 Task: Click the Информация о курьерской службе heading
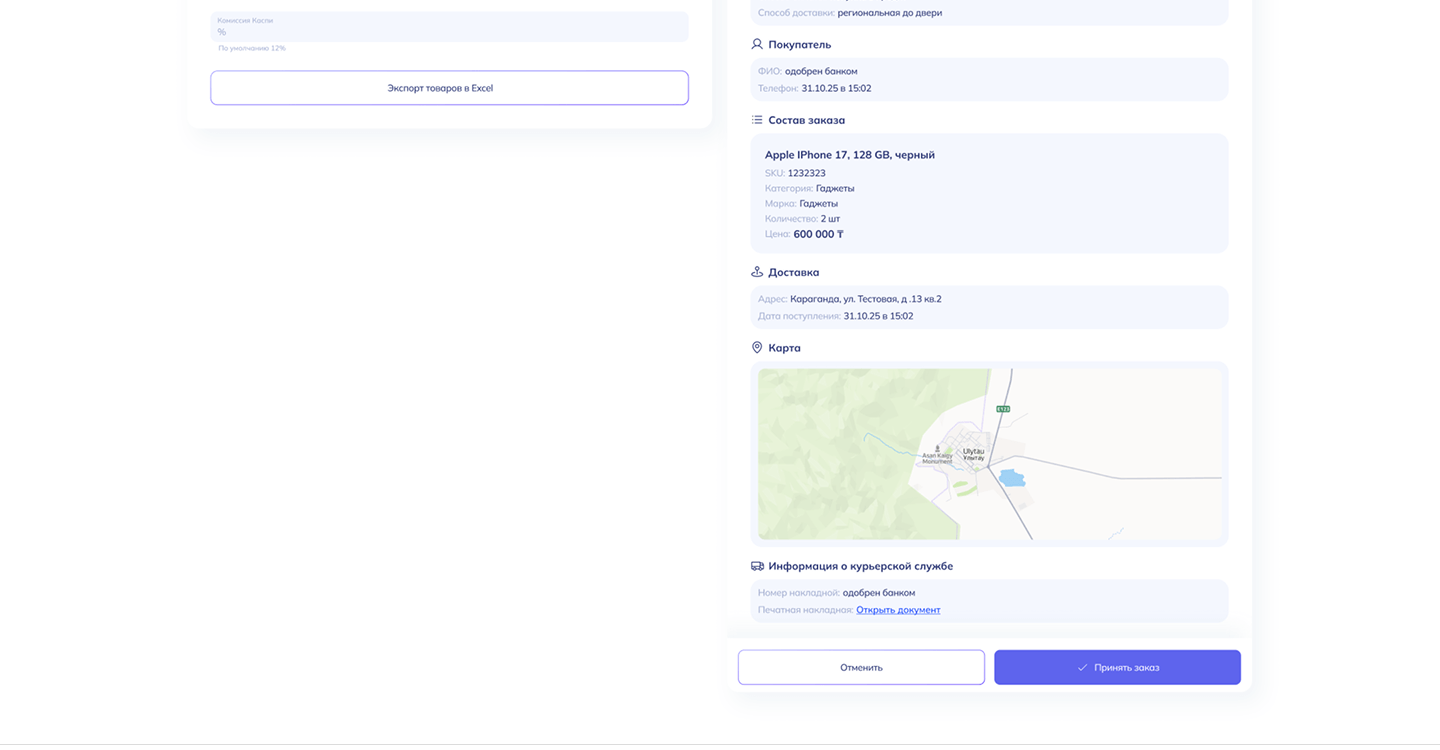tap(860, 566)
